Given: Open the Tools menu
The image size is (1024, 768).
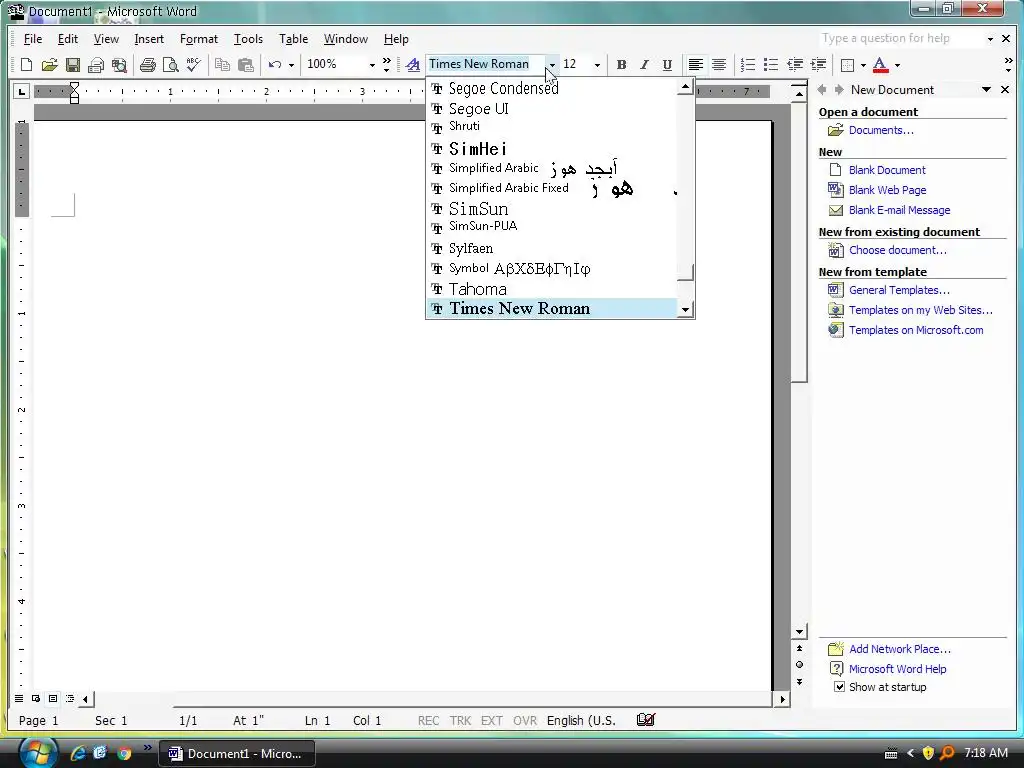Looking at the screenshot, I should pos(248,39).
